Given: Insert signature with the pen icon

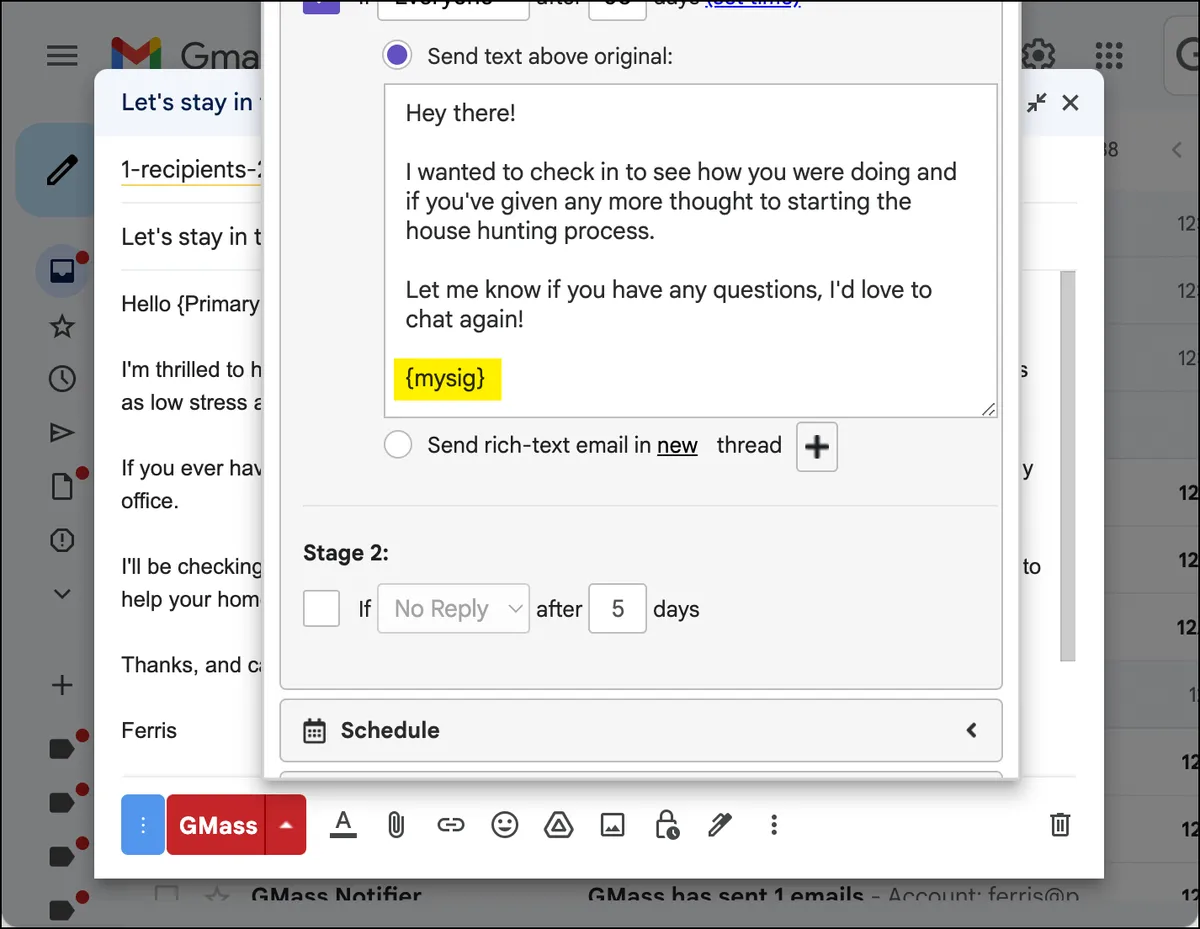Looking at the screenshot, I should [720, 825].
